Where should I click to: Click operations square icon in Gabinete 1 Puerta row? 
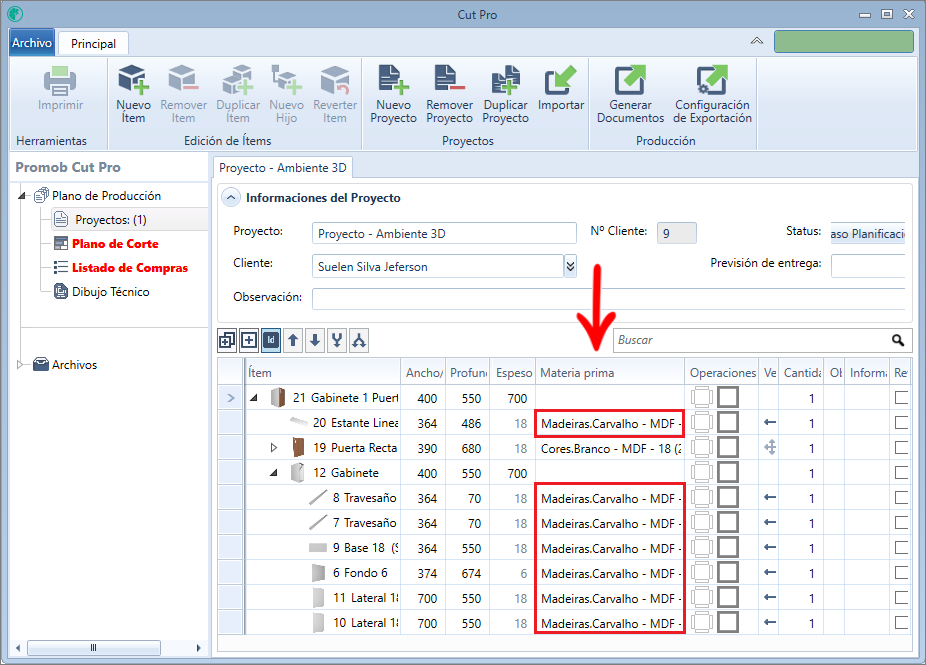pos(728,397)
